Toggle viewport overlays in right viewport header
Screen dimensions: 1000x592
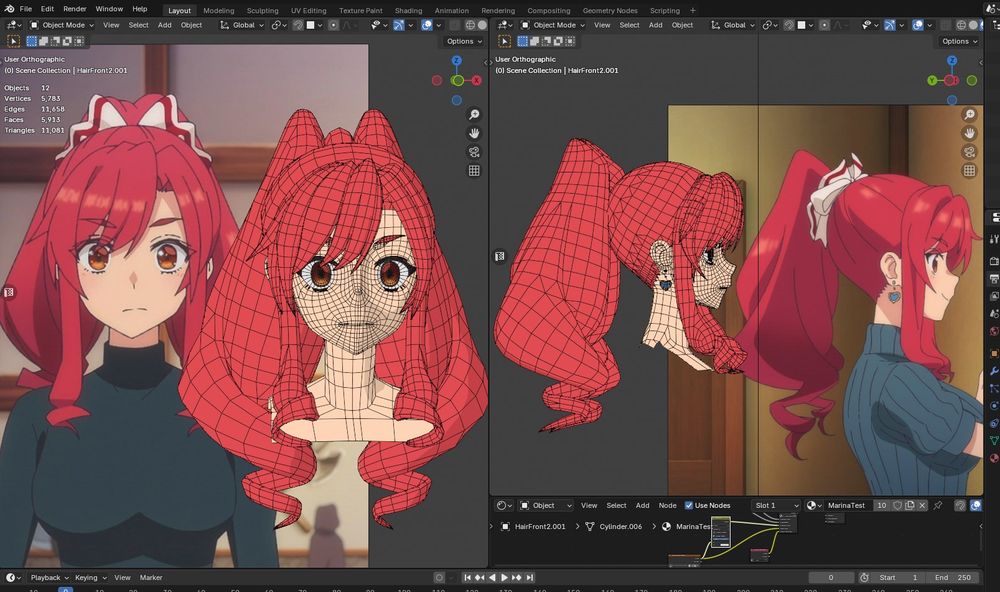[918, 25]
